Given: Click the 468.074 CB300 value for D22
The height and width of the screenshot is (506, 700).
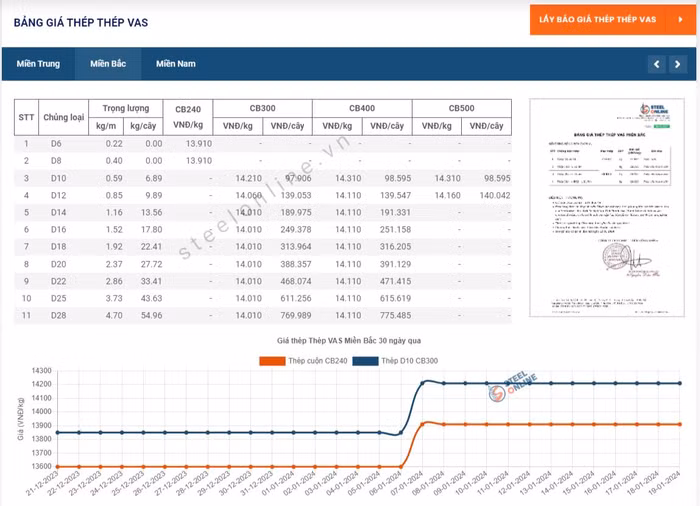Looking at the screenshot, I should point(296,281).
